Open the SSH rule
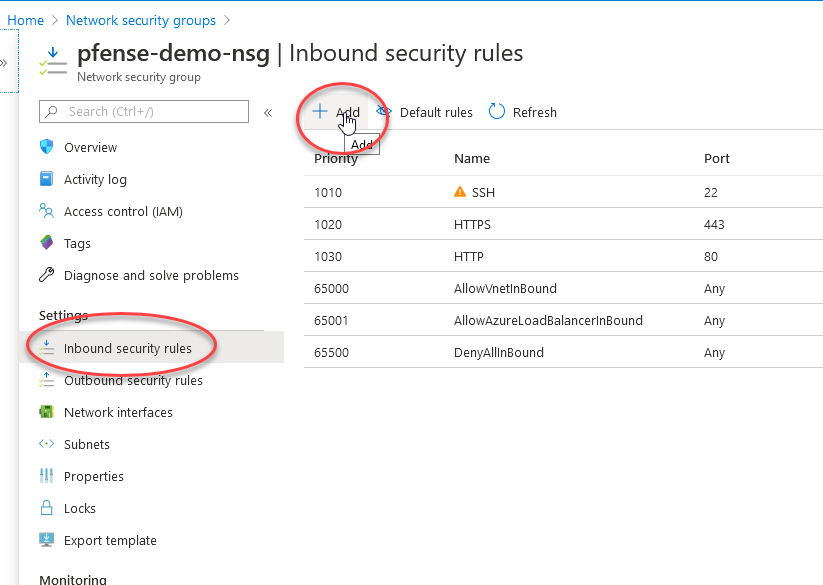Screen dimensions: 823x585 (483, 193)
